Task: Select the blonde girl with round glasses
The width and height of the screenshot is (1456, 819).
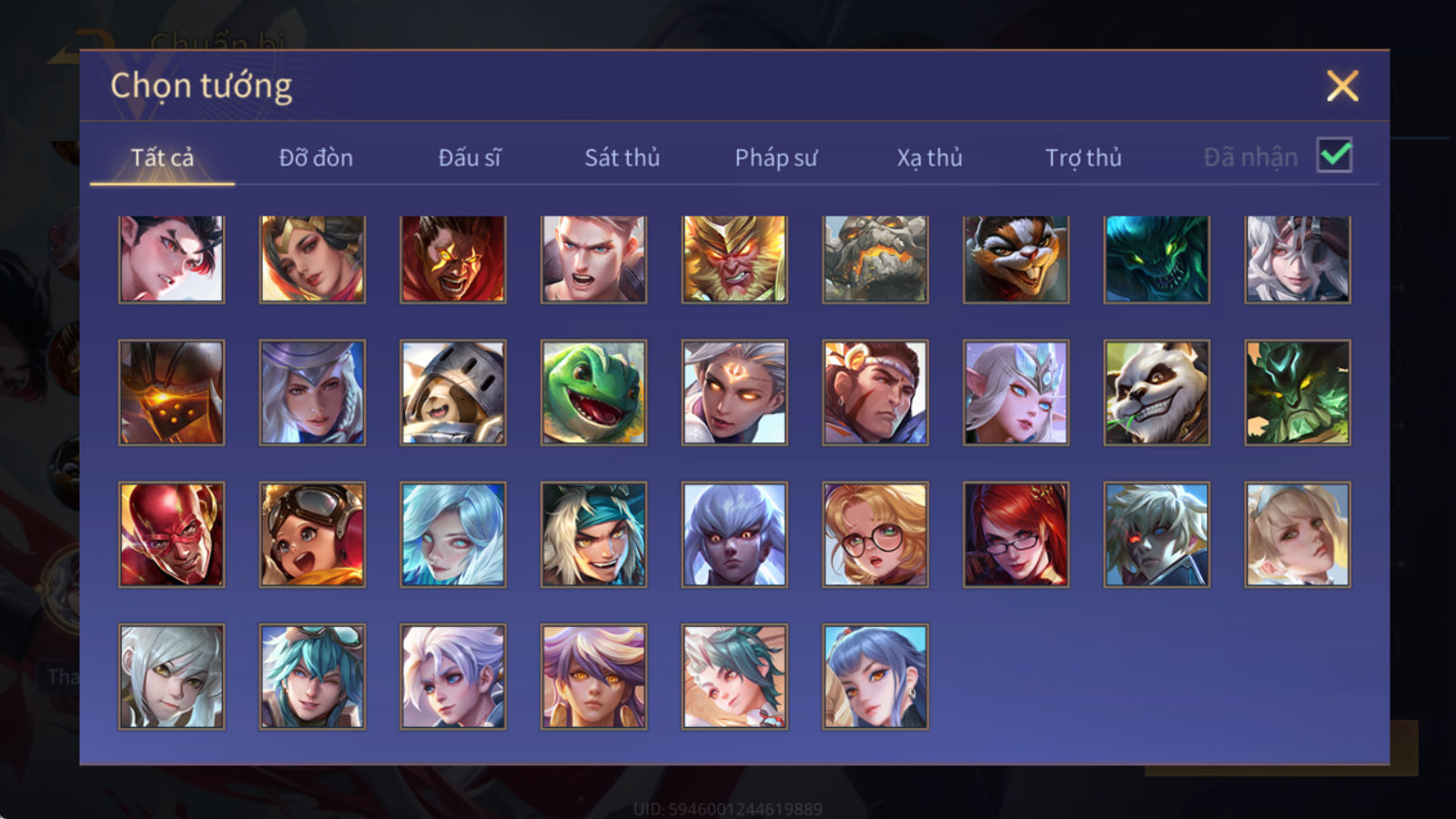Action: (x=875, y=534)
